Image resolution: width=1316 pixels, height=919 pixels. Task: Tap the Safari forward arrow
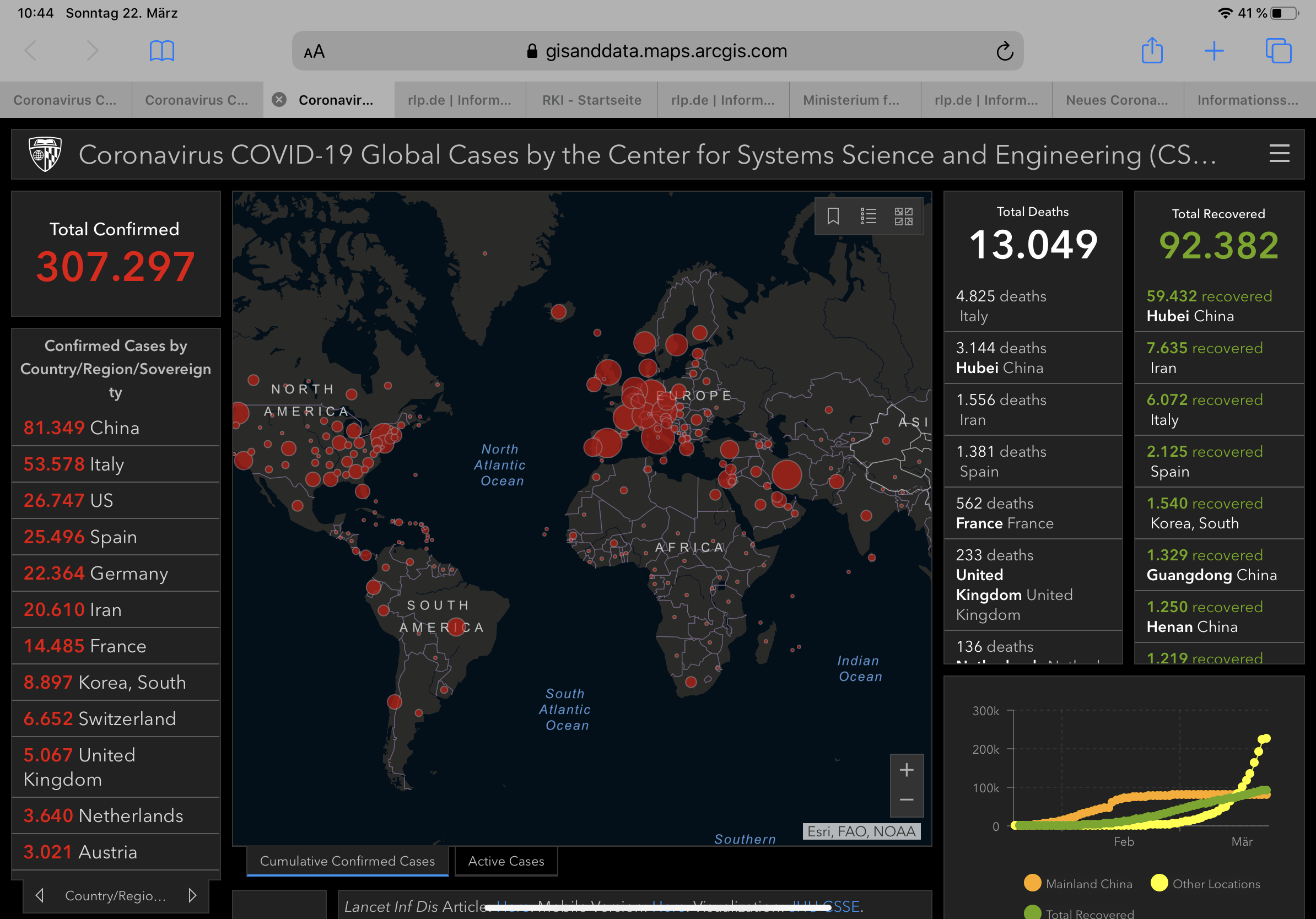[x=91, y=51]
